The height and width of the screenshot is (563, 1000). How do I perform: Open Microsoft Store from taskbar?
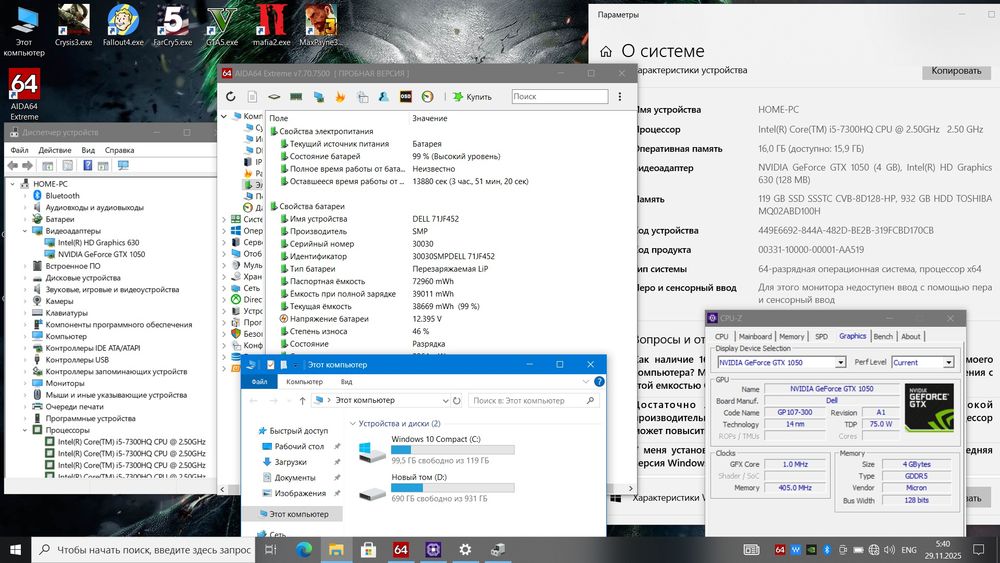click(x=368, y=549)
